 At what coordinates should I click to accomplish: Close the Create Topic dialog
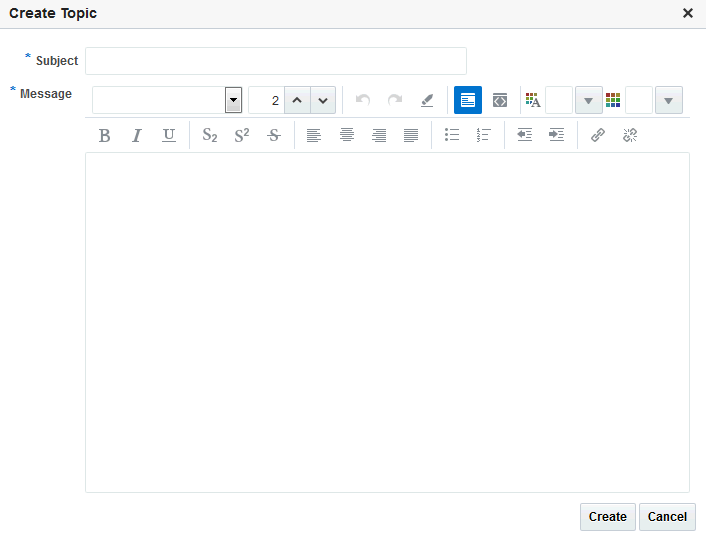pos(688,13)
